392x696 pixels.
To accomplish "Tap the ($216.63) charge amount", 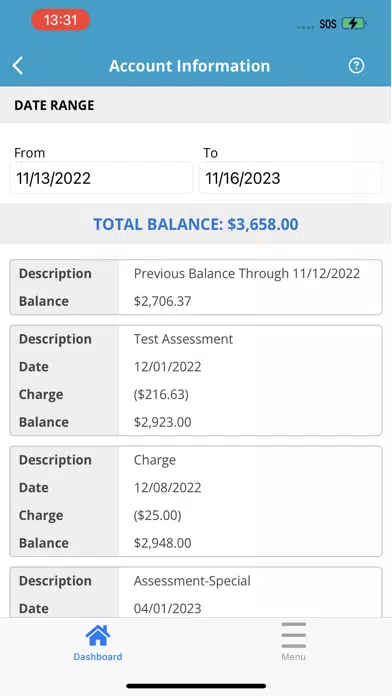I will 161,394.
